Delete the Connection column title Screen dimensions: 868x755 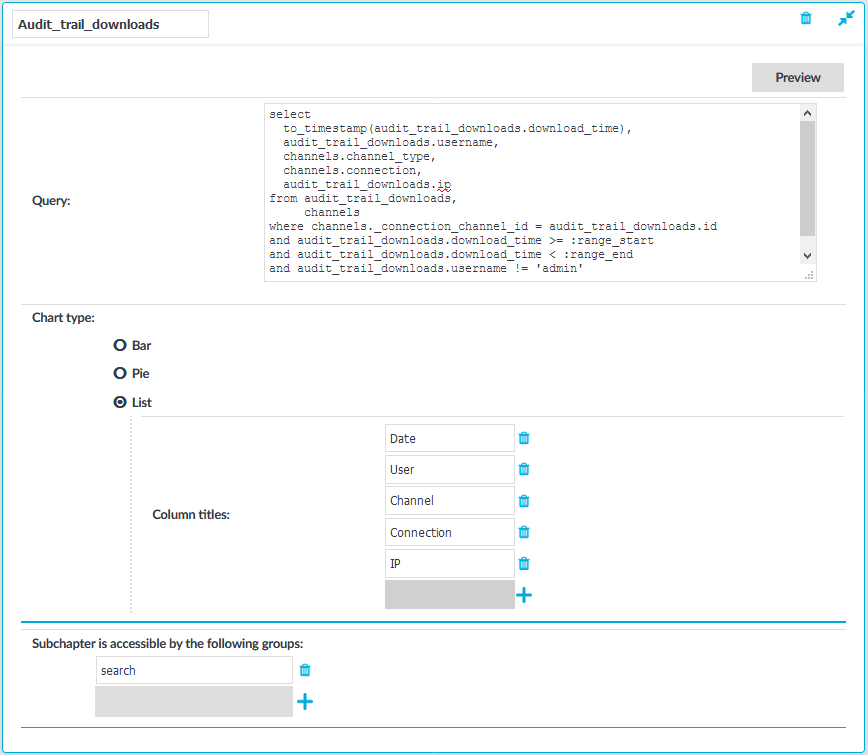[524, 532]
